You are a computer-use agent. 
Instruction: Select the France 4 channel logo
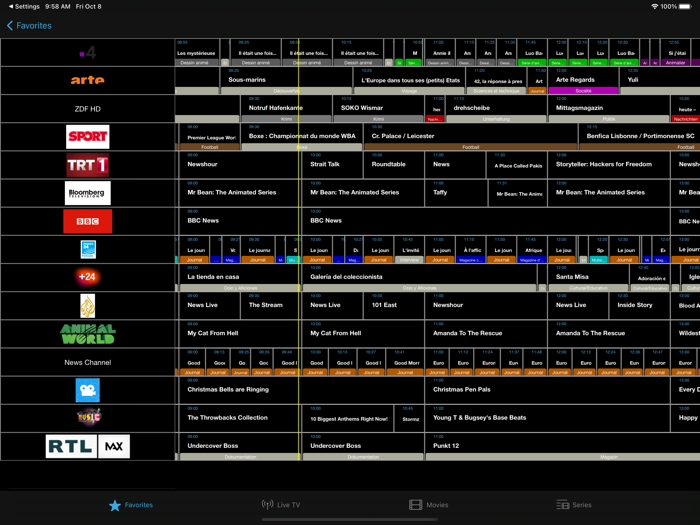(x=88, y=53)
